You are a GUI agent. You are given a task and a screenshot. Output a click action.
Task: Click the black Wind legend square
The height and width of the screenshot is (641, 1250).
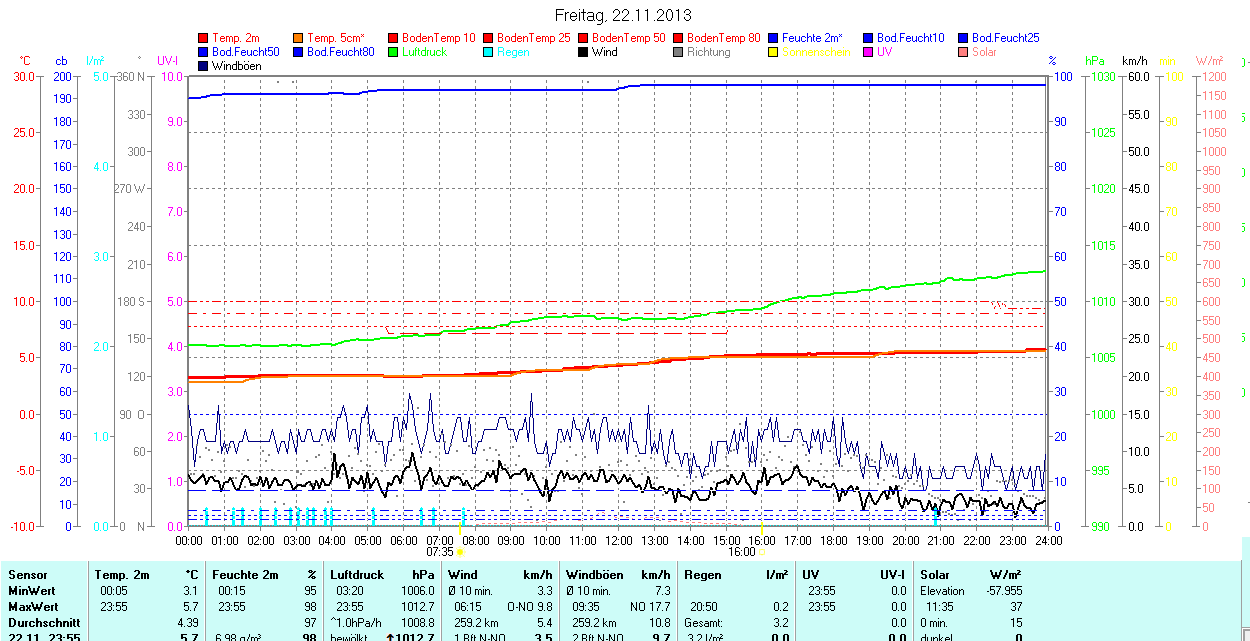tap(584, 52)
